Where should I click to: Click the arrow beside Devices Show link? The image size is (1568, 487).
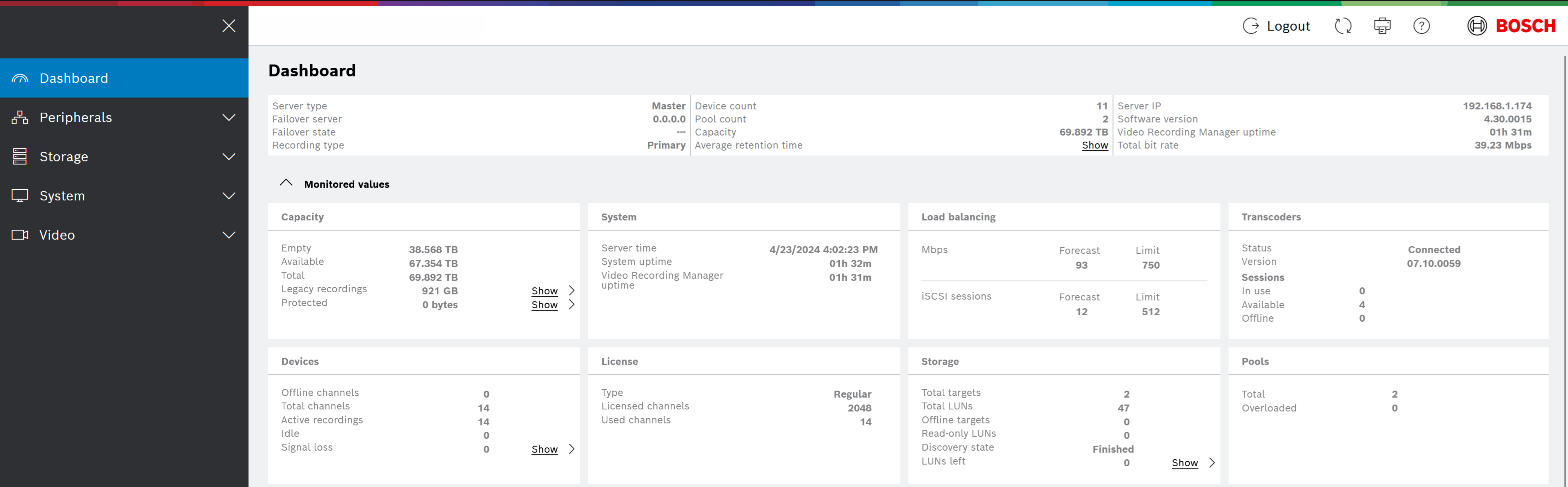coord(572,449)
